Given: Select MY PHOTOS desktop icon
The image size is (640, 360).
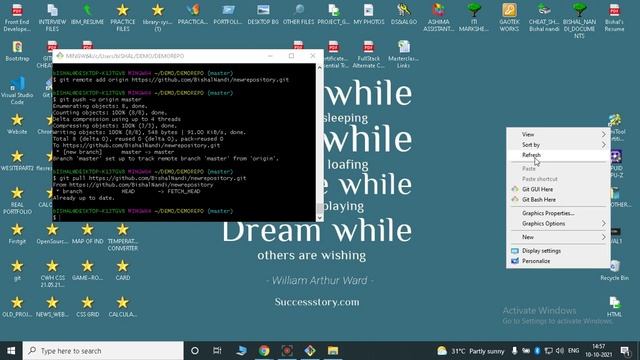Looking at the screenshot, I should 369,15.
